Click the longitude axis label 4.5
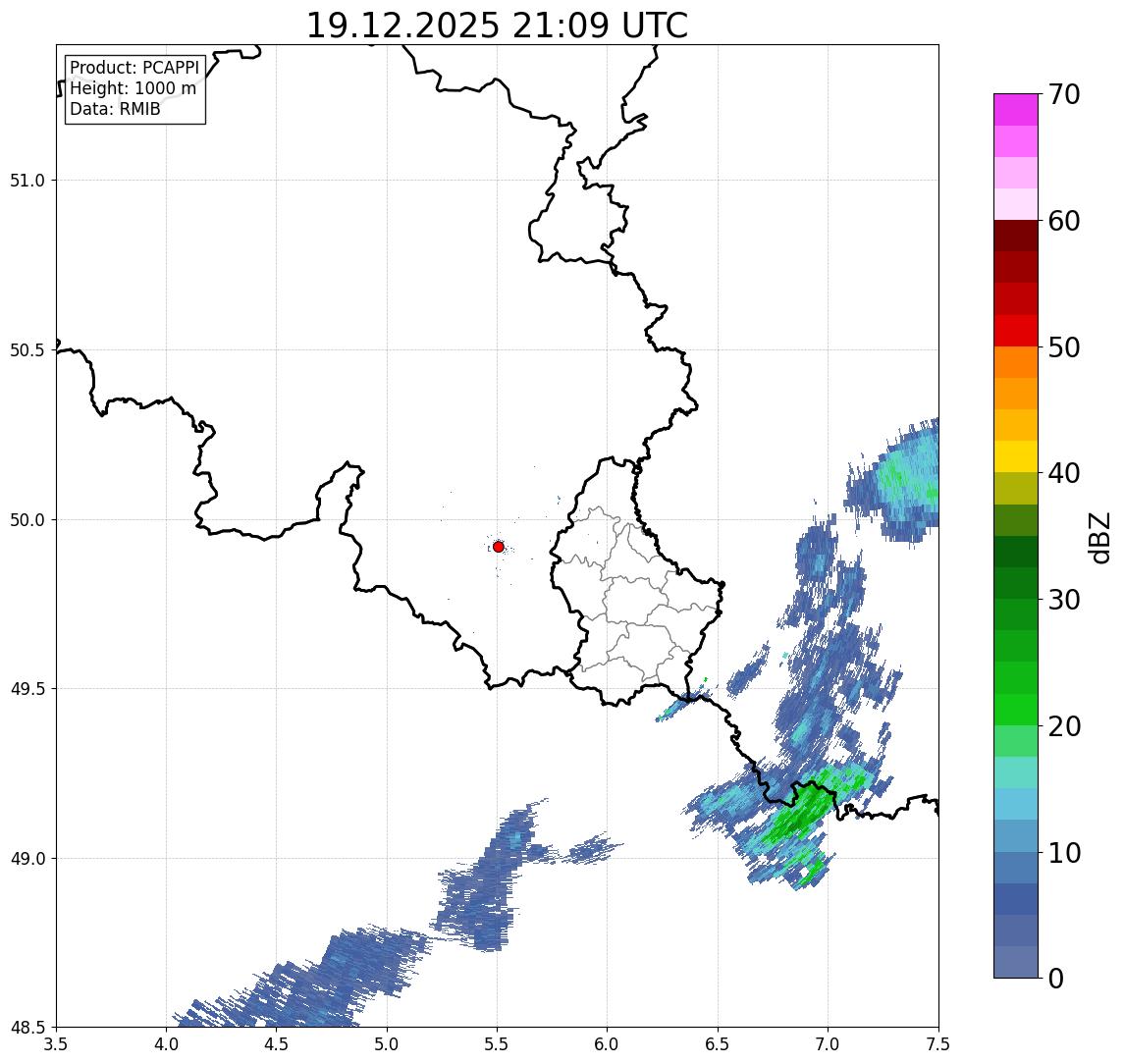The height and width of the screenshot is (1064, 1124). coord(277,1044)
